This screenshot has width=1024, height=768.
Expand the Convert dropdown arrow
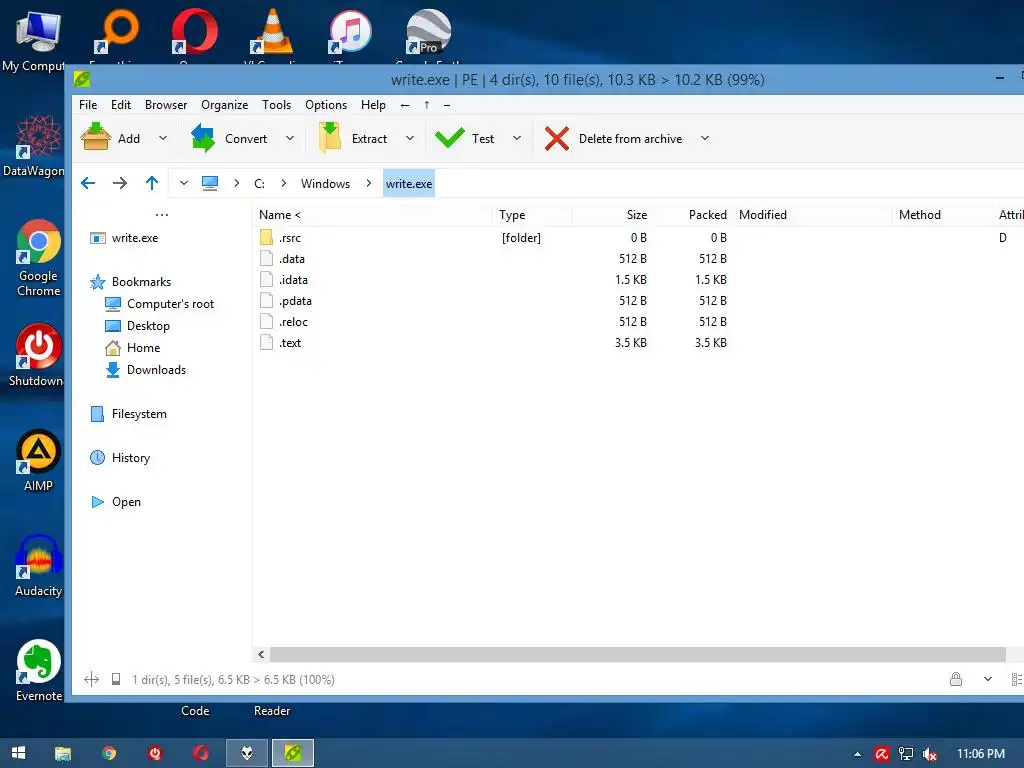(290, 138)
